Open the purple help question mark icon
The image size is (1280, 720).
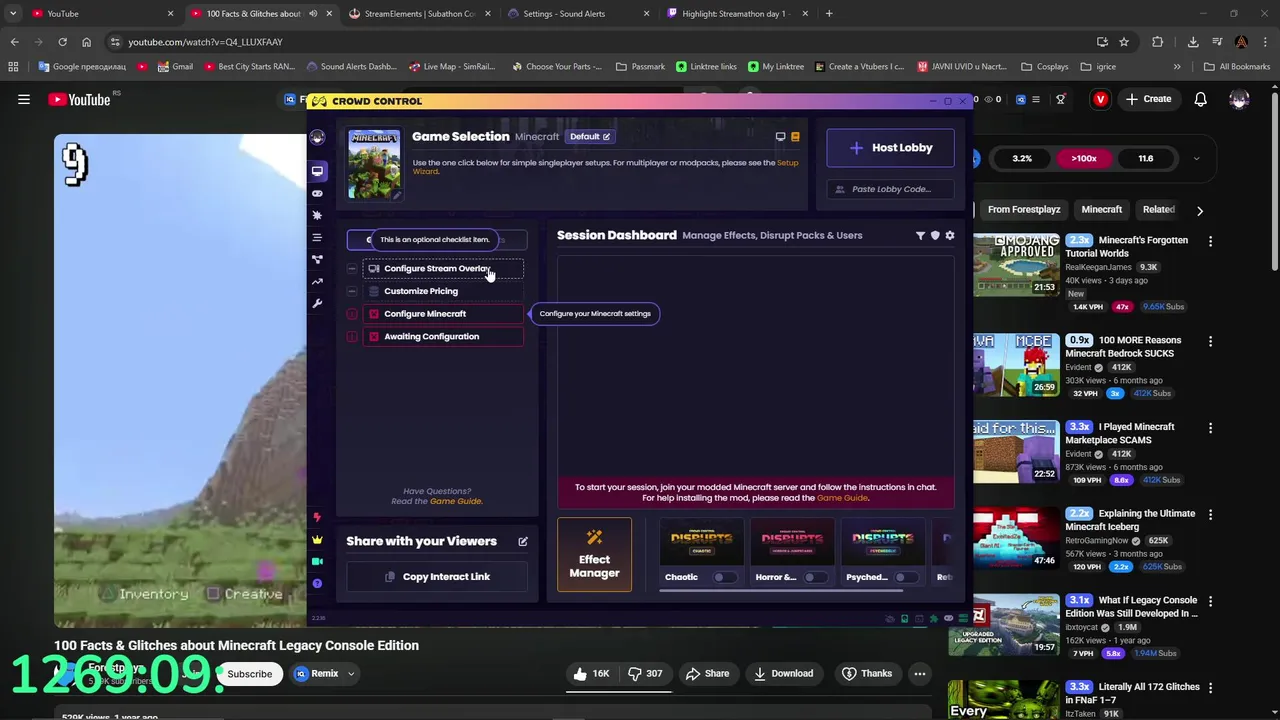[317, 583]
